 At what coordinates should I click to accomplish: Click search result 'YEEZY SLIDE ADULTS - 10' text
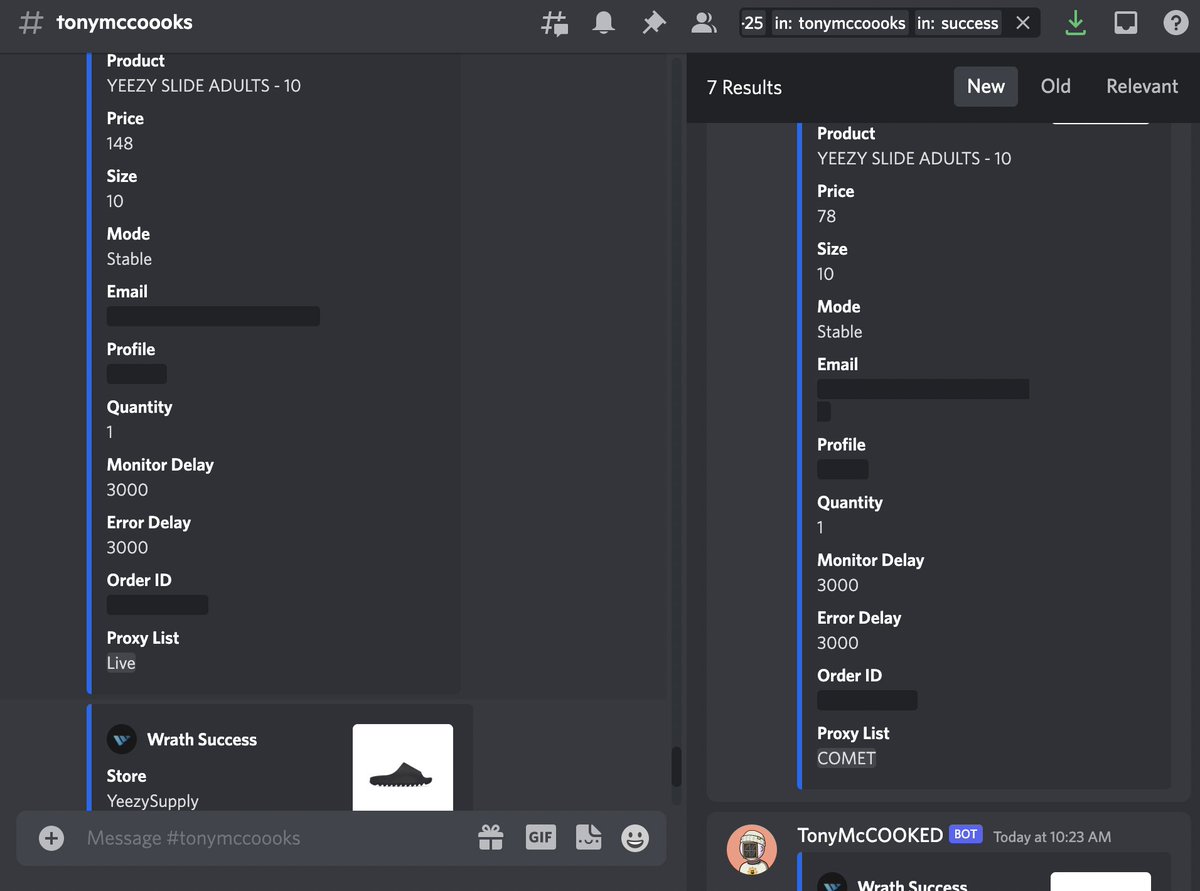[x=914, y=158]
